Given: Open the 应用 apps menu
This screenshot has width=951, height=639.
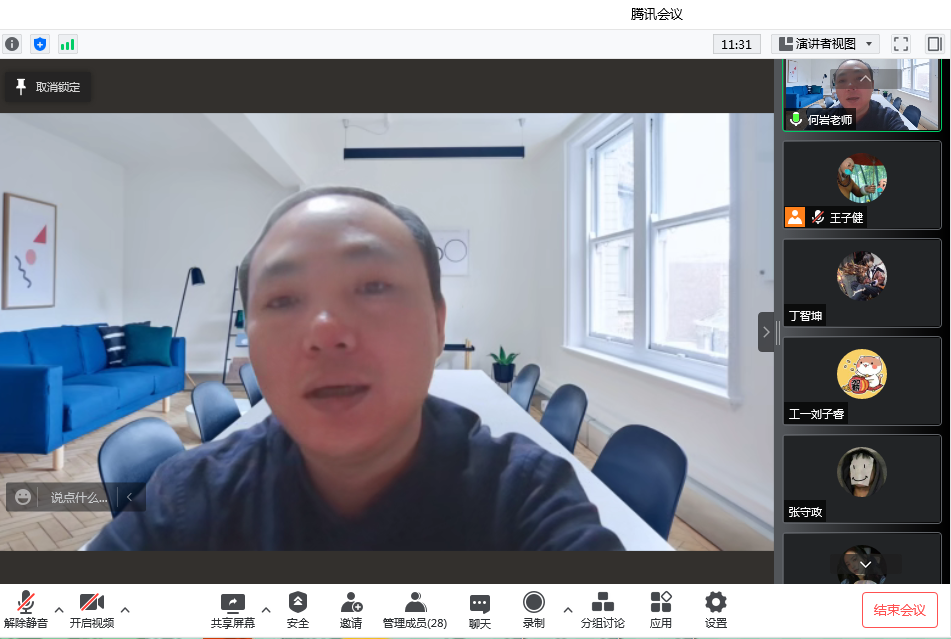Looking at the screenshot, I should pos(660,610).
